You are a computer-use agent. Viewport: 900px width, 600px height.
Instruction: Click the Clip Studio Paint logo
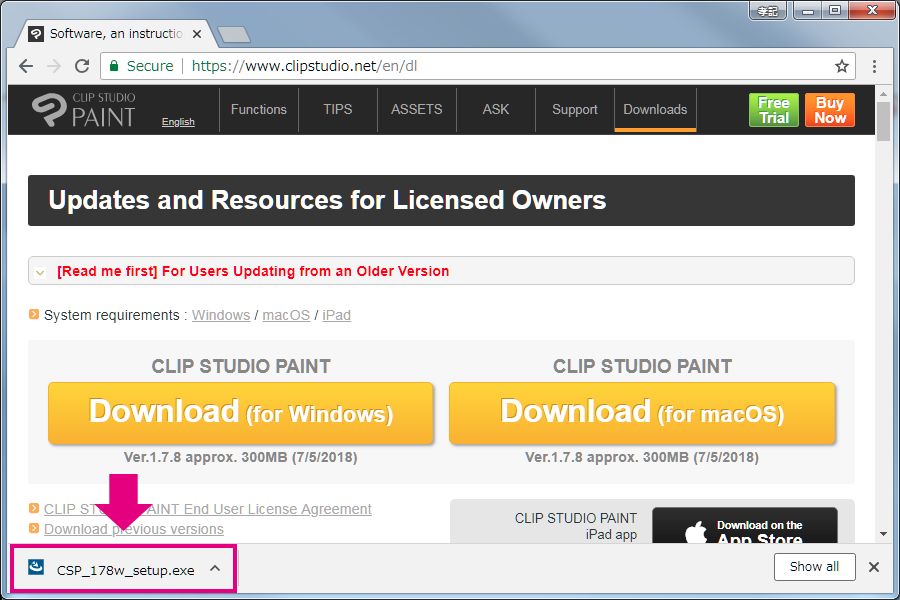click(x=83, y=109)
